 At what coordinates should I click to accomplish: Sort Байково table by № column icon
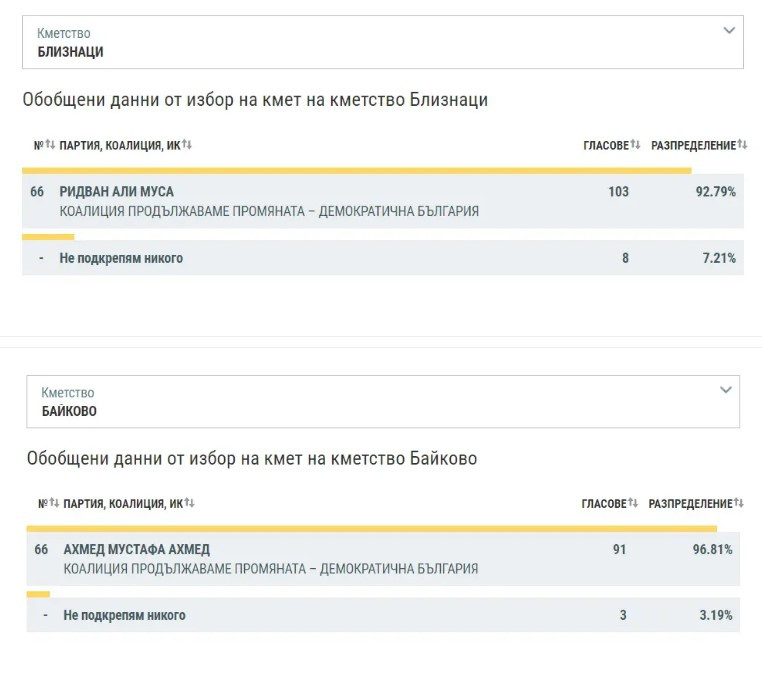55,504
